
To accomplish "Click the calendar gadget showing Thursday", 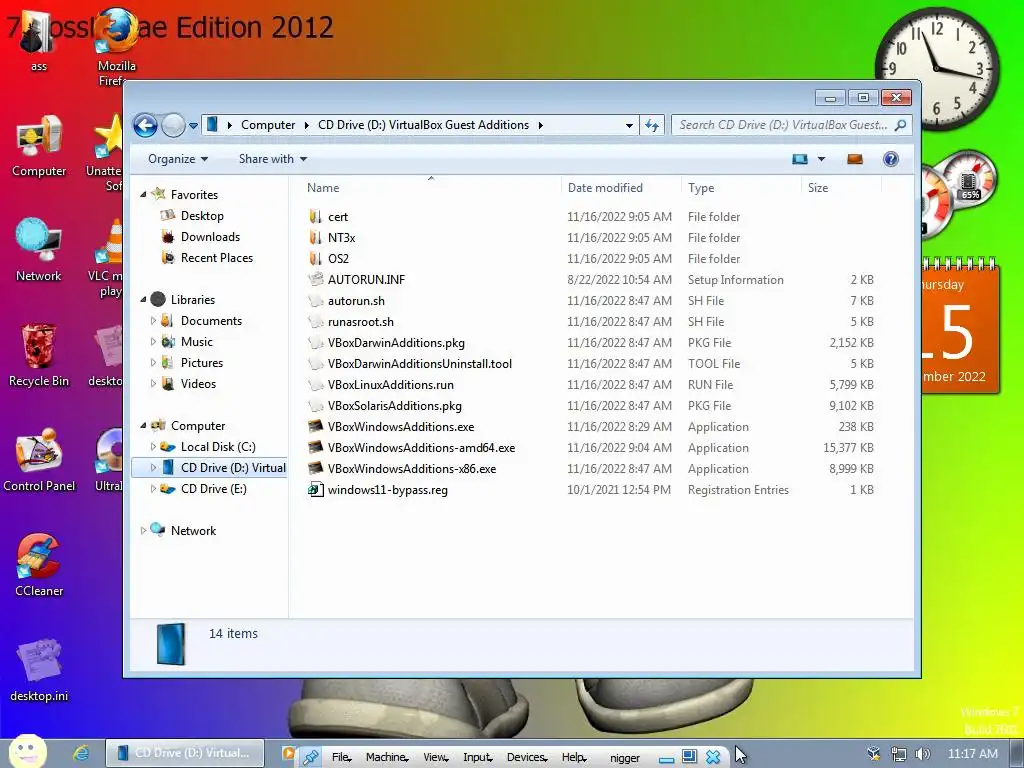I will coord(960,327).
